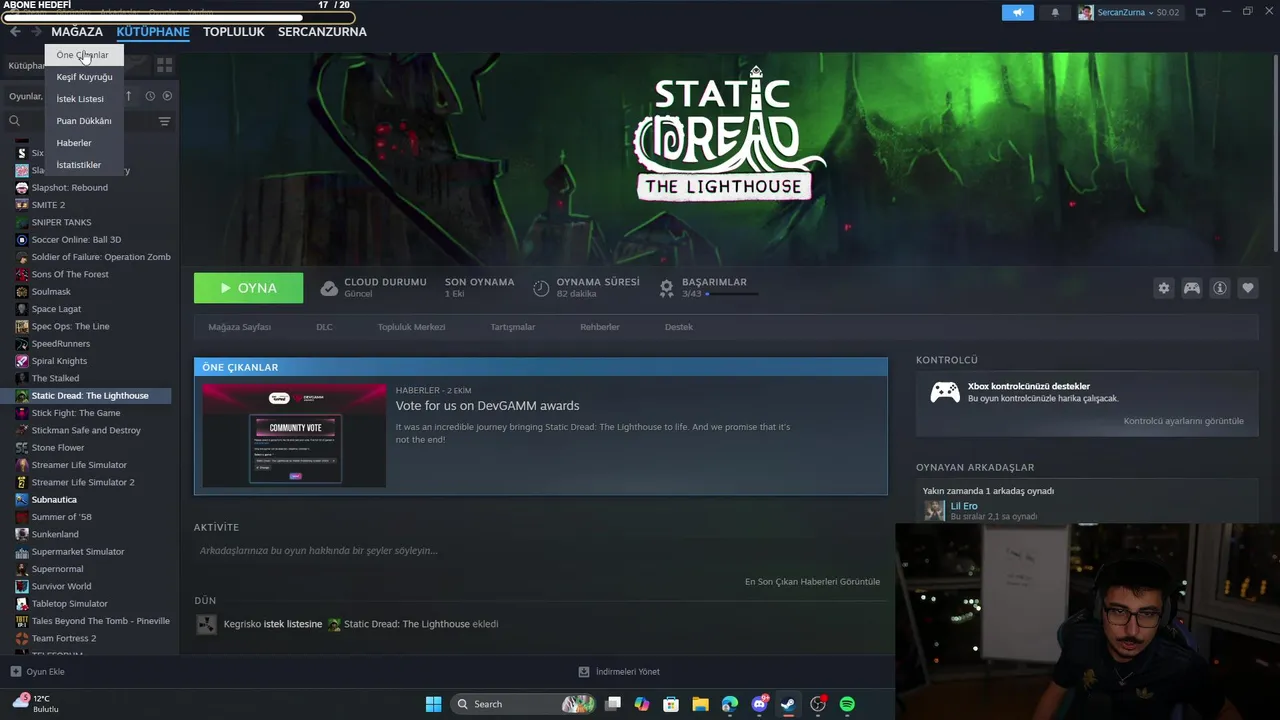1280x720 pixels.
Task: Open Puan Dükkânı menu entry
Action: pos(84,121)
